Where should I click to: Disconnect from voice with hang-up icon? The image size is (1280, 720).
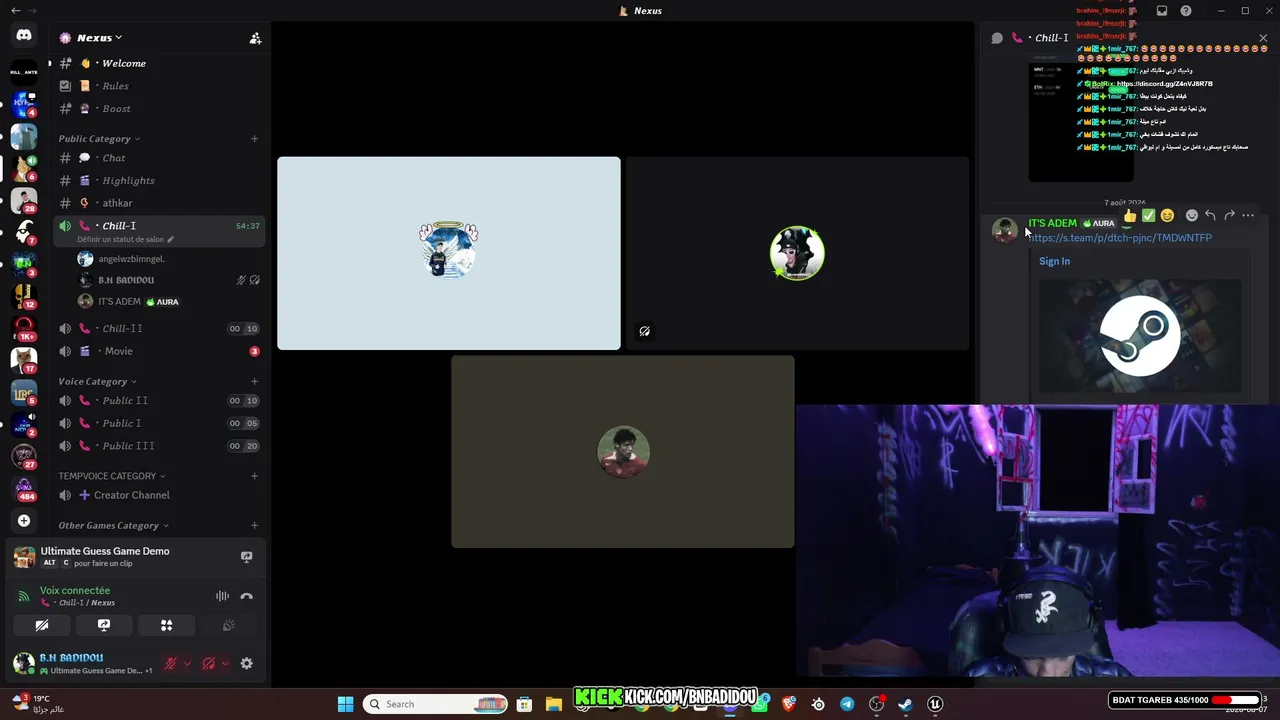(247, 596)
